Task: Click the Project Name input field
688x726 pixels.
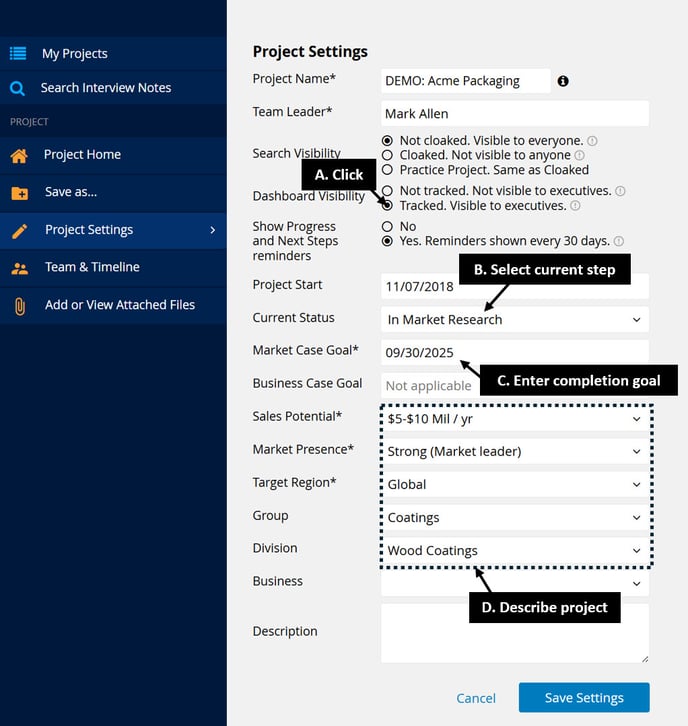Action: point(466,81)
